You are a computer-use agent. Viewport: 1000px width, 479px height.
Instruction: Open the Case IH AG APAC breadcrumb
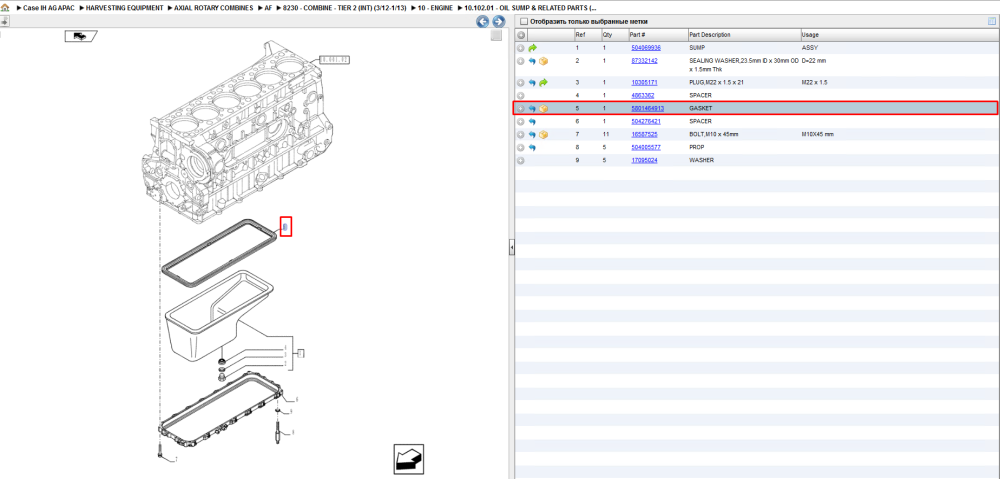click(48, 8)
